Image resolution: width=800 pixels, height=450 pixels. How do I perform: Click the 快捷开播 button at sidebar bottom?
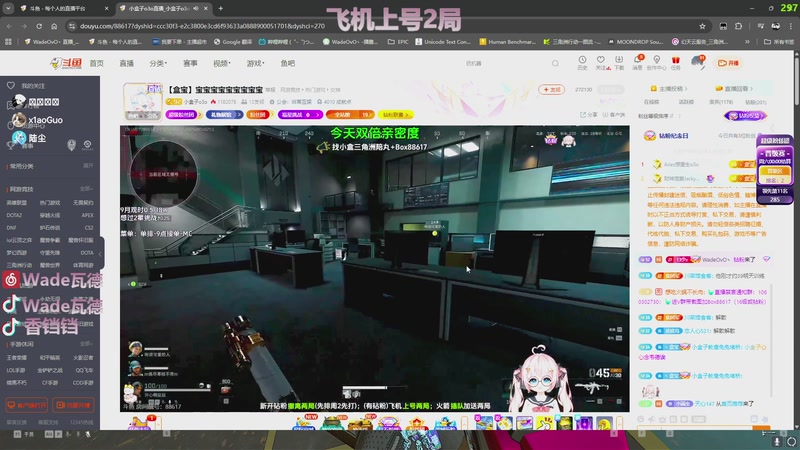pos(73,405)
